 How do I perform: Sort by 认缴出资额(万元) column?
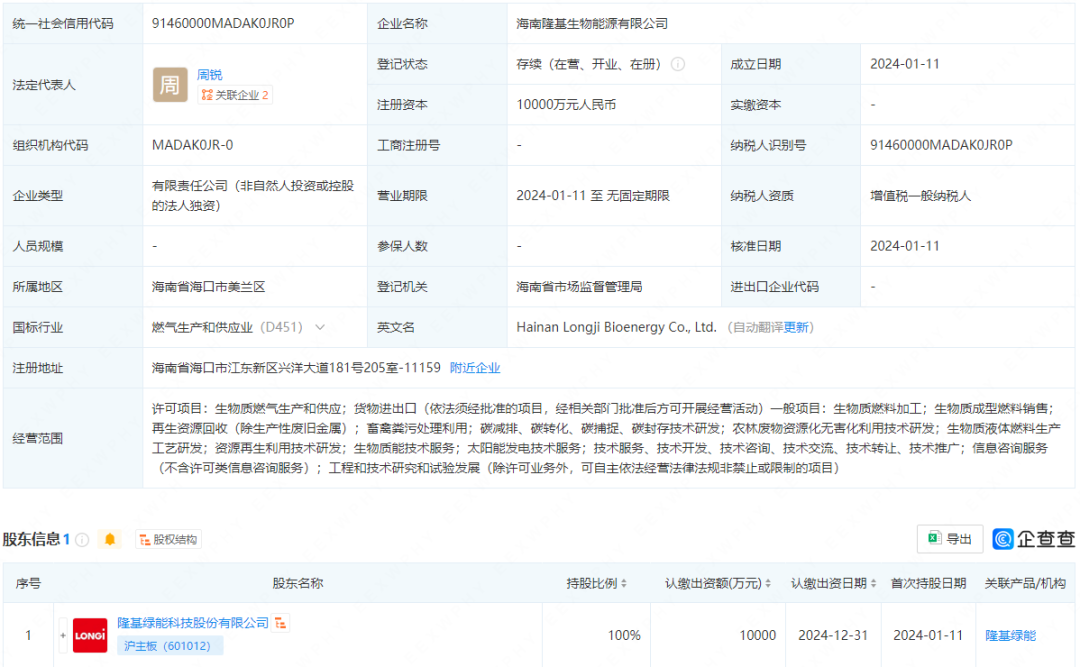[x=719, y=583]
